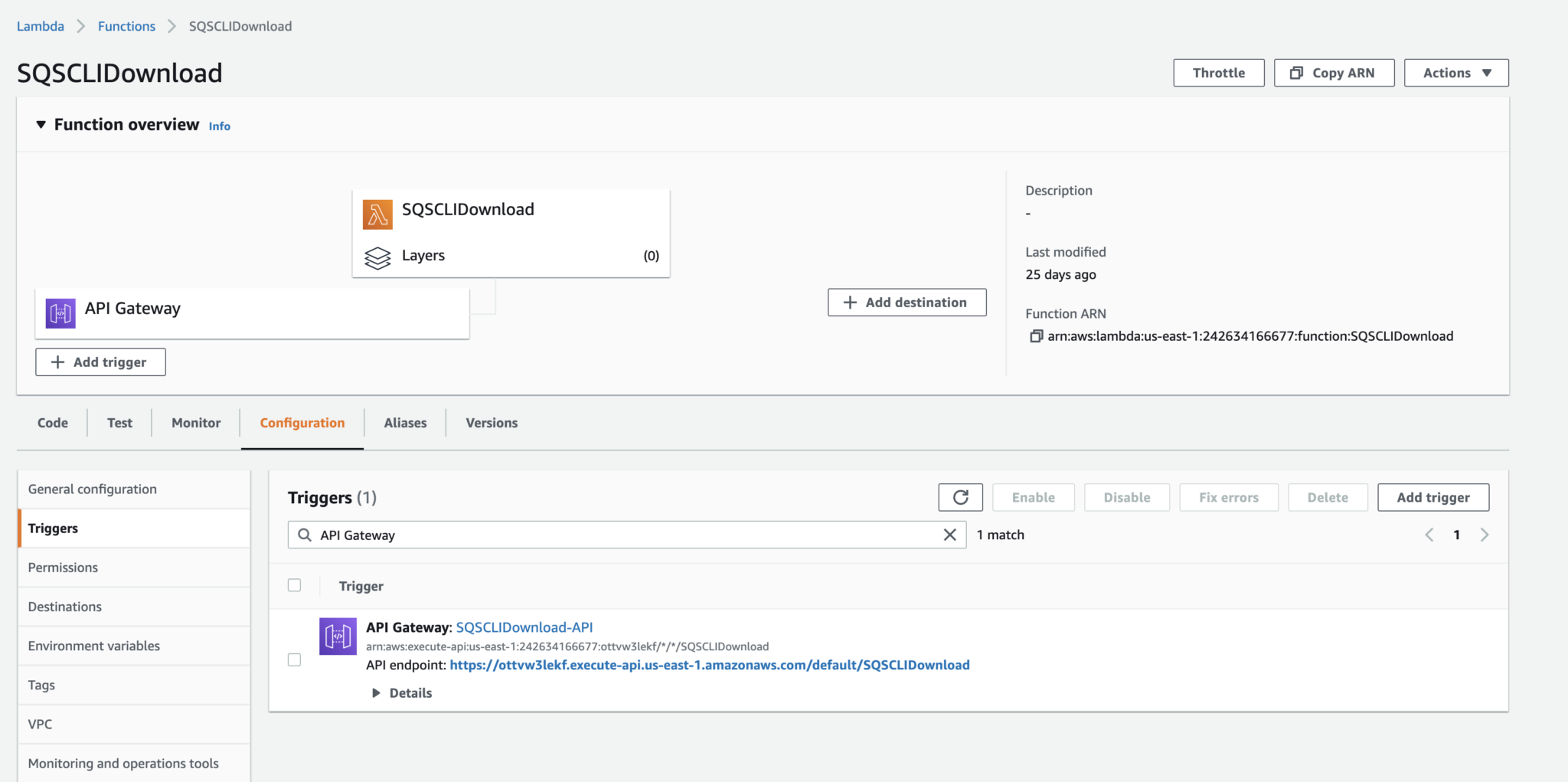Switch to the Monitor tab
This screenshot has width=1568, height=782.
pyautogui.click(x=195, y=422)
